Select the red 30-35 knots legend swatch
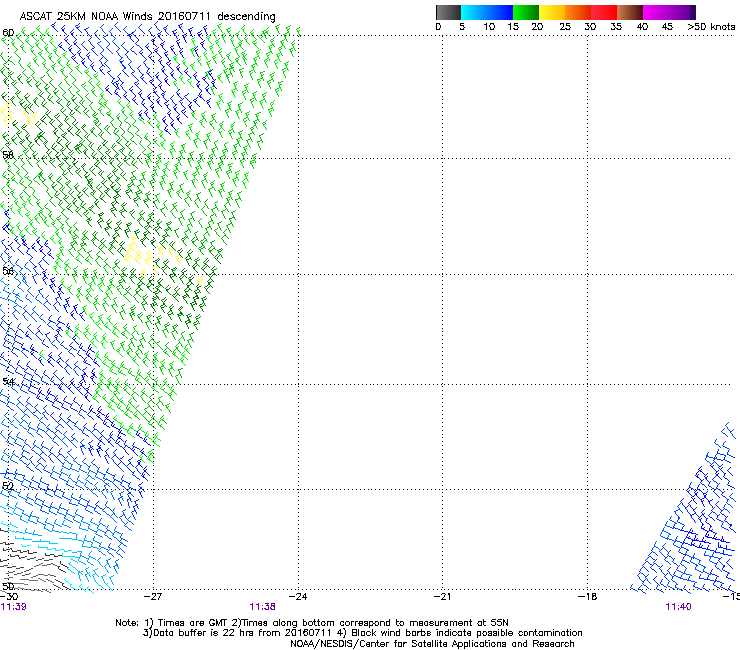The width and height of the screenshot is (740, 650). (x=604, y=12)
